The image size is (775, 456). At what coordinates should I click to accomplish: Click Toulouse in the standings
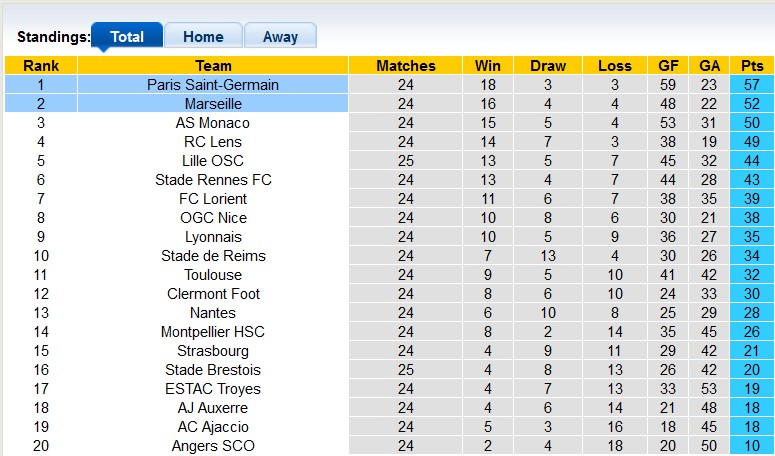point(213,275)
